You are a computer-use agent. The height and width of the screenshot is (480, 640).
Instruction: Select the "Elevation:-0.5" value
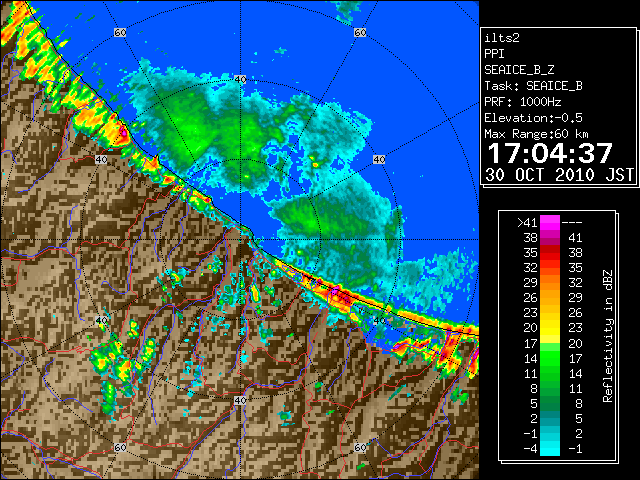533,118
